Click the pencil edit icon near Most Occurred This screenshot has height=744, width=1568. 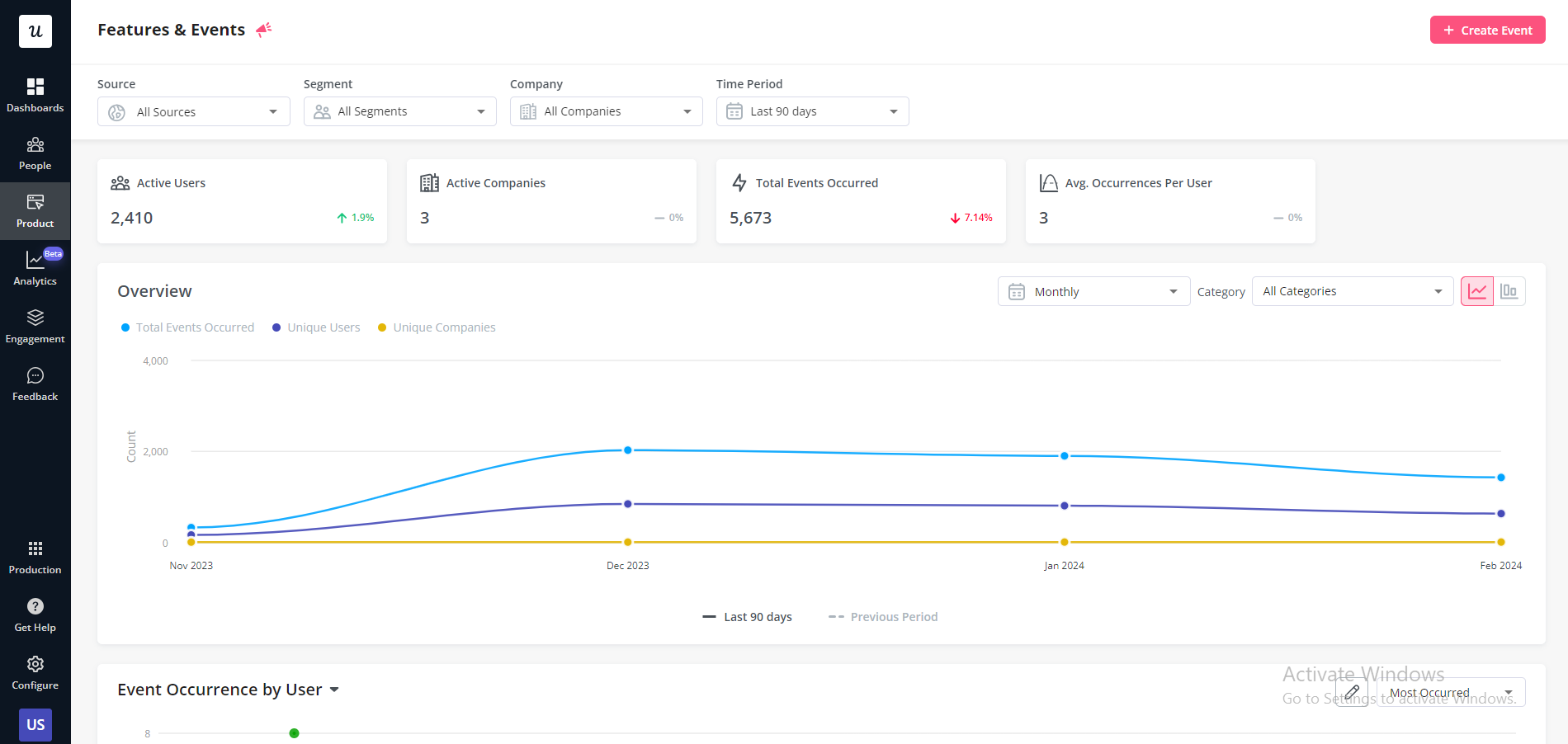(1352, 693)
